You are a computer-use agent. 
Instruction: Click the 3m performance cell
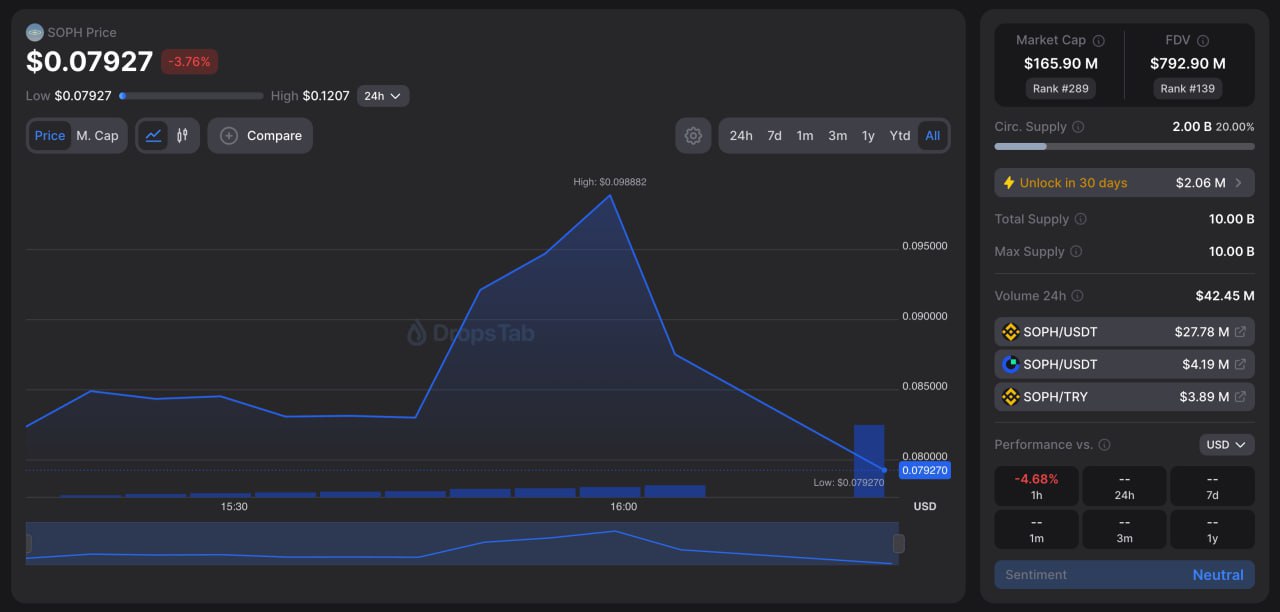(x=1124, y=529)
